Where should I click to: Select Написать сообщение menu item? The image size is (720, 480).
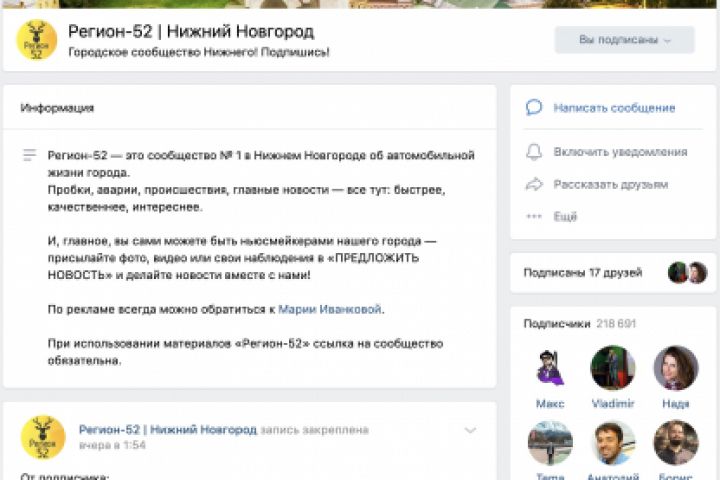(x=614, y=108)
